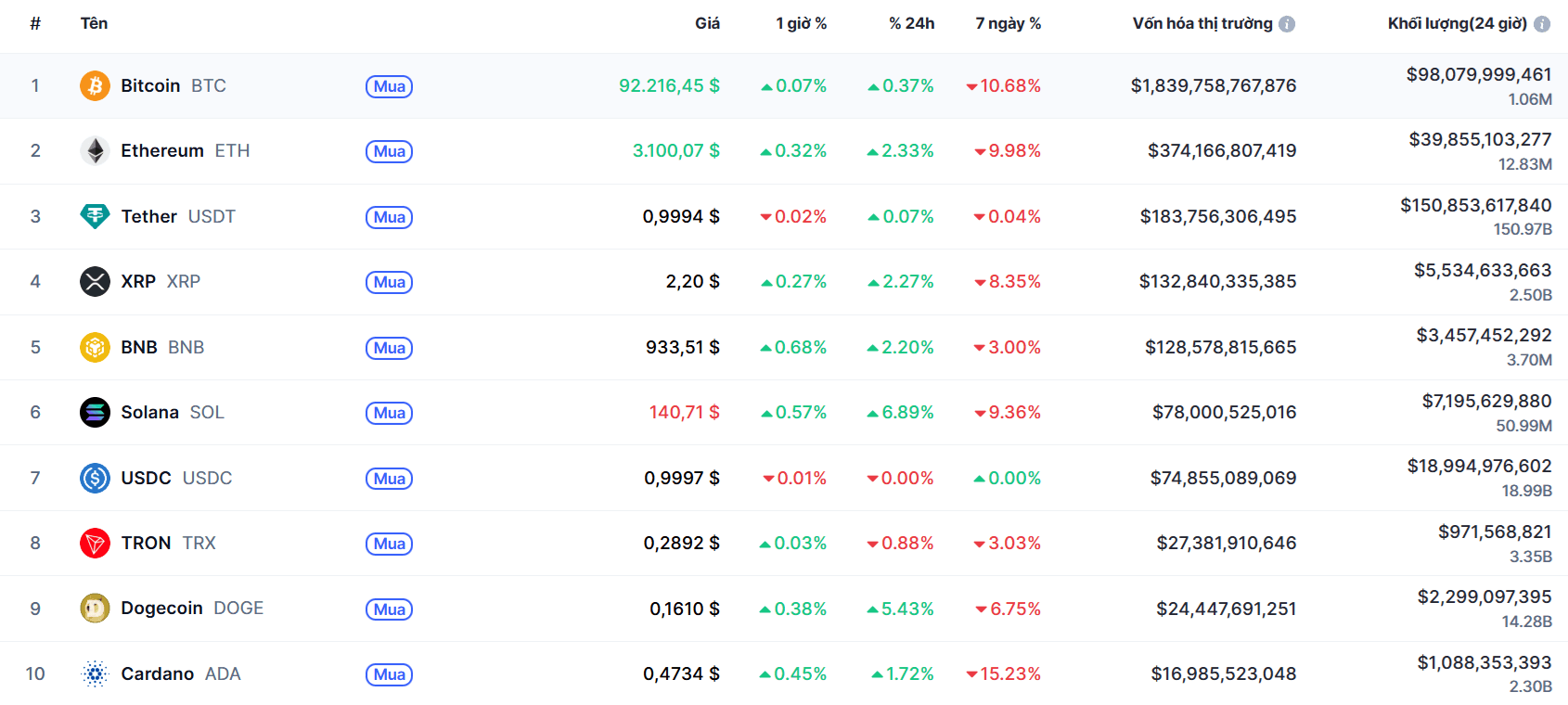Screen dimensions: 1568x705
Task: Open the Tether USDT name link
Action: pos(178,216)
